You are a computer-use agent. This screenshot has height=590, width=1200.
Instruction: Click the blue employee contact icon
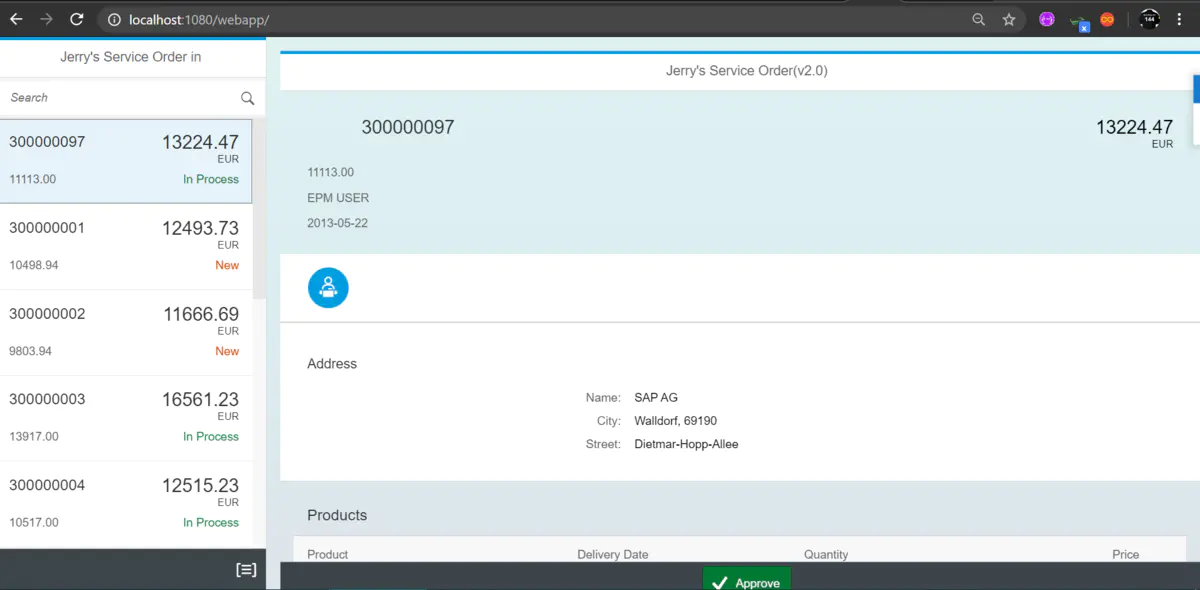tap(328, 287)
